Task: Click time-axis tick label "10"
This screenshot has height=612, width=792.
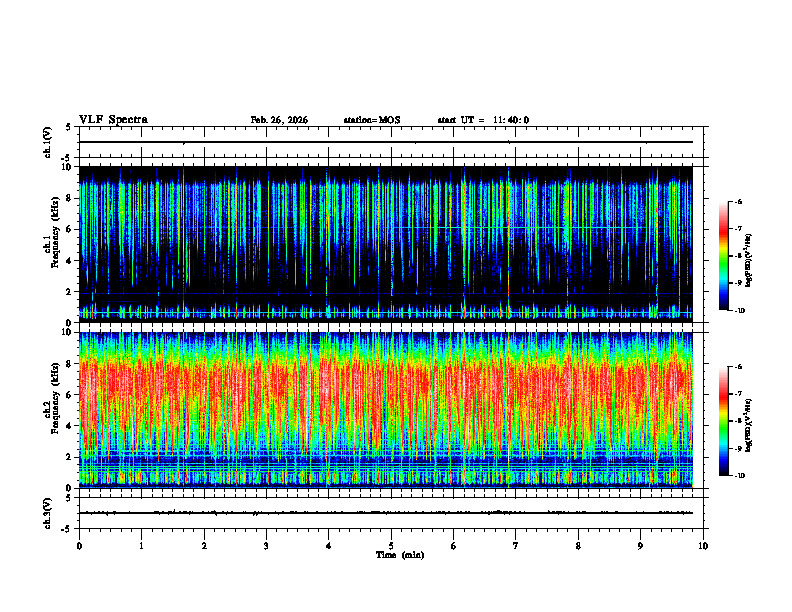Action: click(703, 546)
